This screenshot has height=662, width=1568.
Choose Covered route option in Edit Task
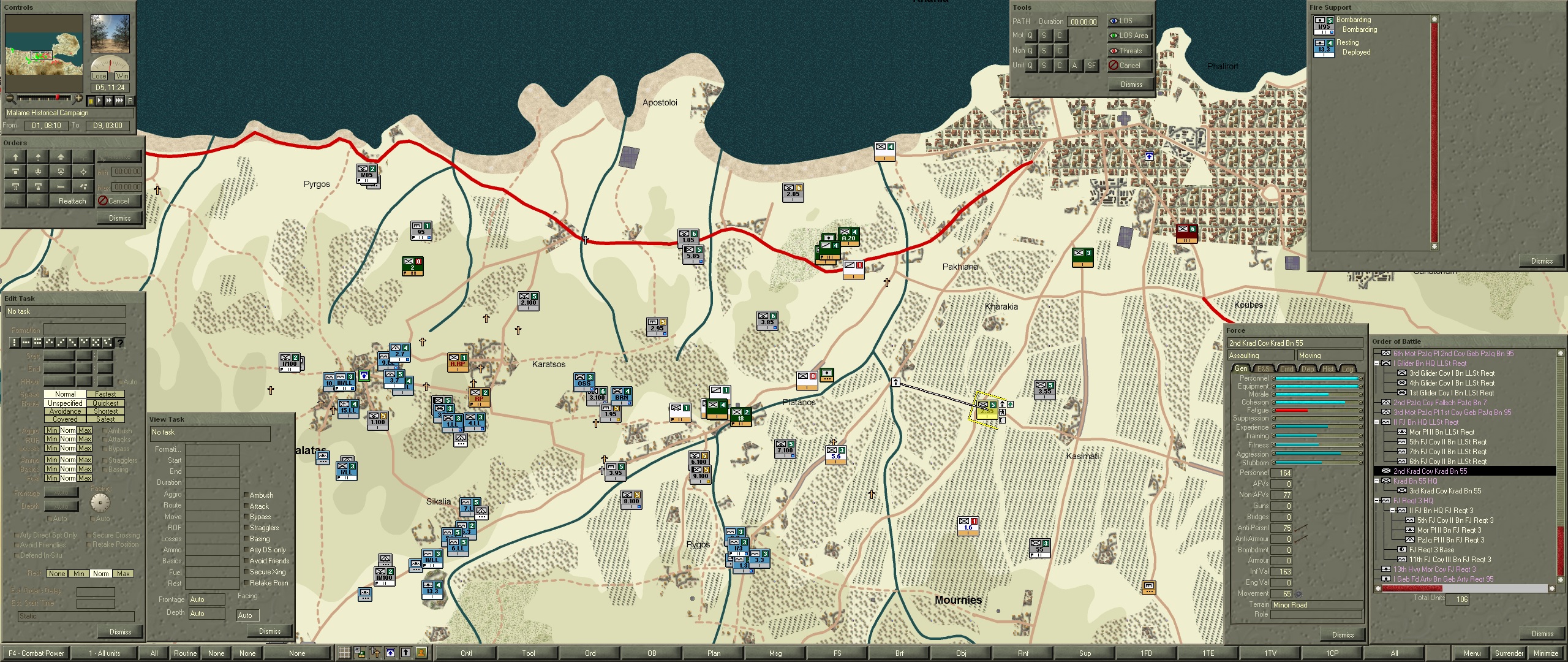pyautogui.click(x=65, y=419)
